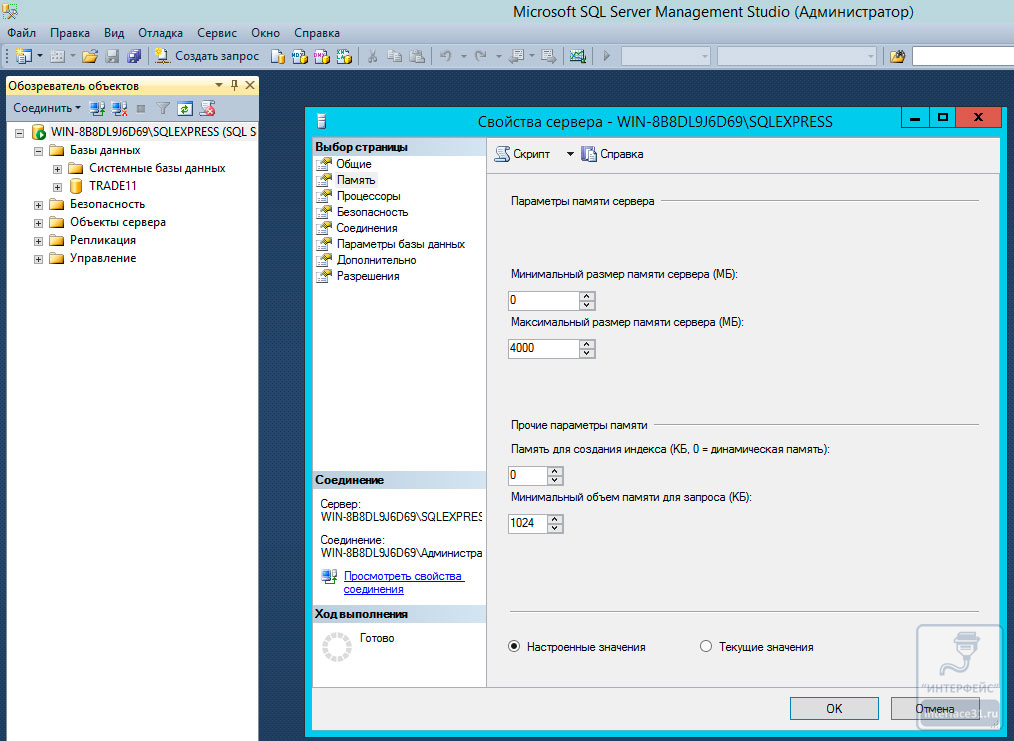Pin the Object Explorer panel

pos(234,85)
